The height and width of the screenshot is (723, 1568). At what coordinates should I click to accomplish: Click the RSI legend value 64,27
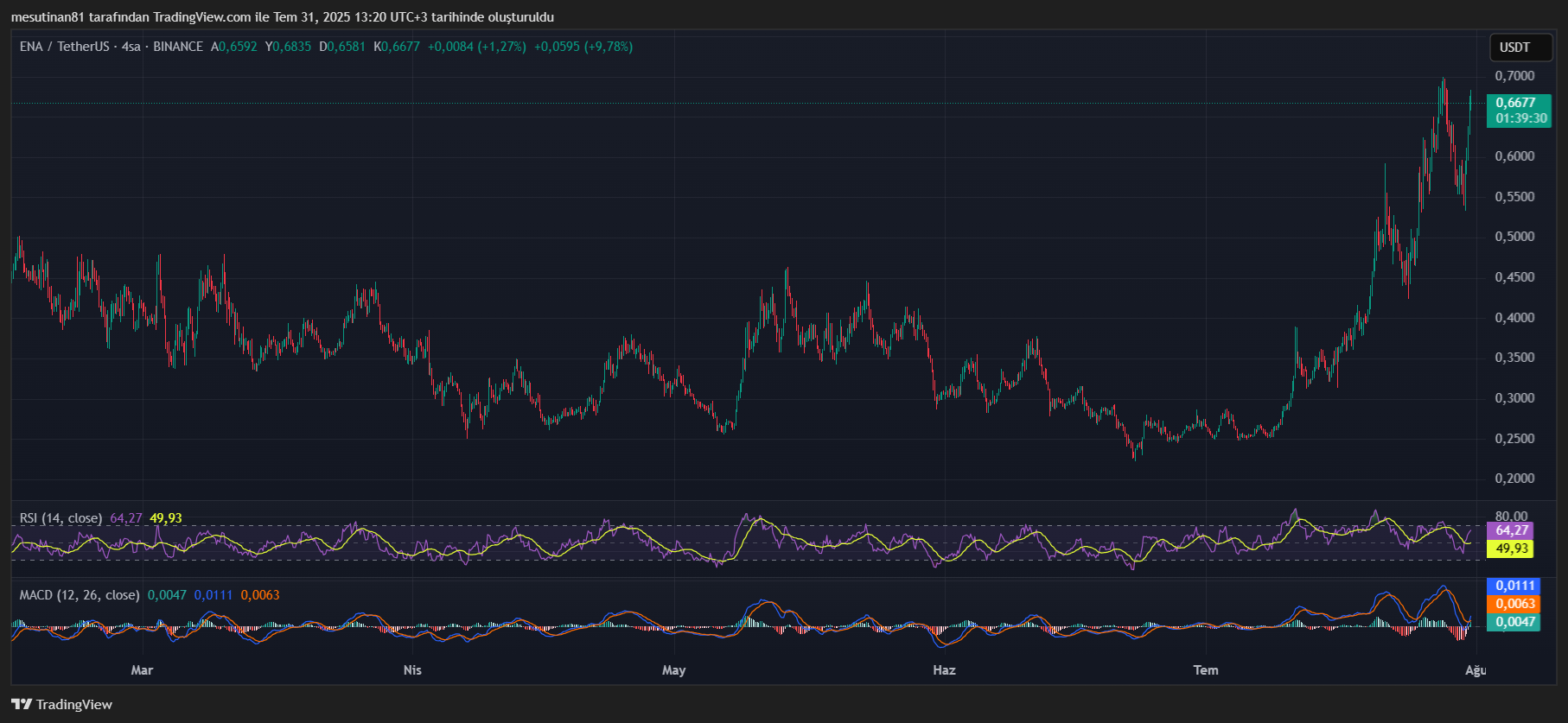(x=126, y=518)
